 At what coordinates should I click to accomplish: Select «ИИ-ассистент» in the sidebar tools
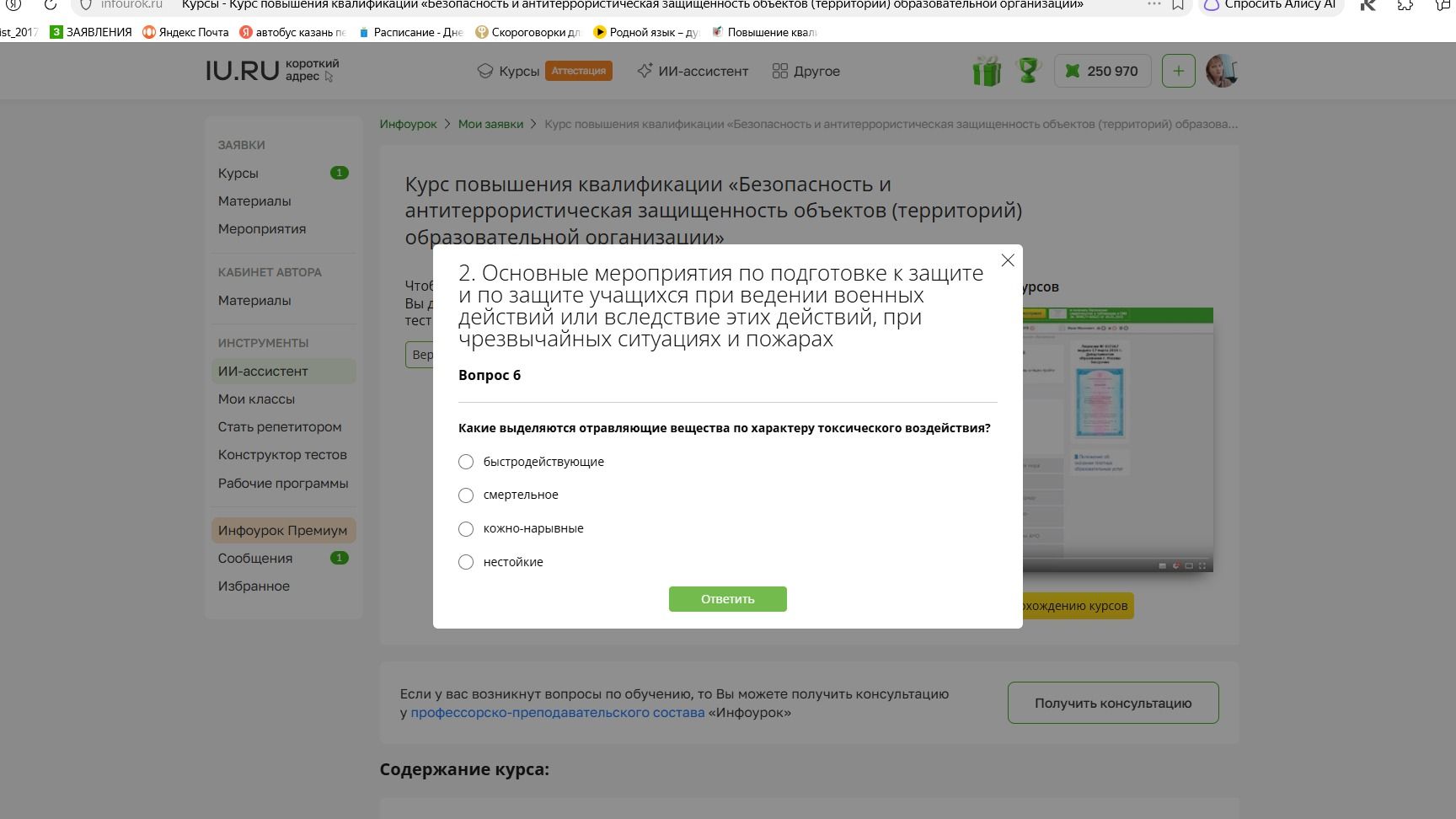(x=283, y=371)
